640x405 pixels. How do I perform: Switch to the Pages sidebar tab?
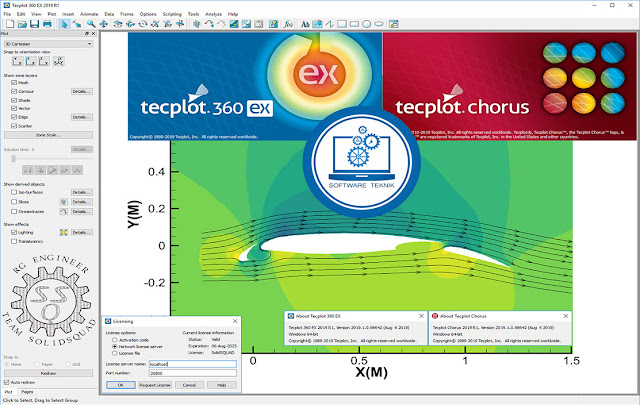coord(27,392)
